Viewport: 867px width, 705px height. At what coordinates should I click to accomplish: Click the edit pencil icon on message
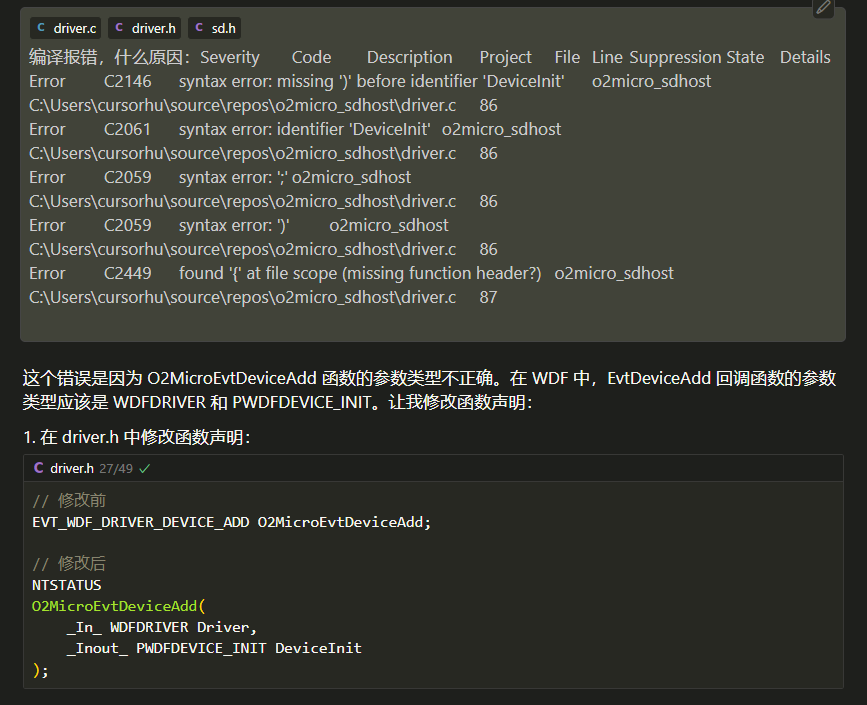point(823,8)
